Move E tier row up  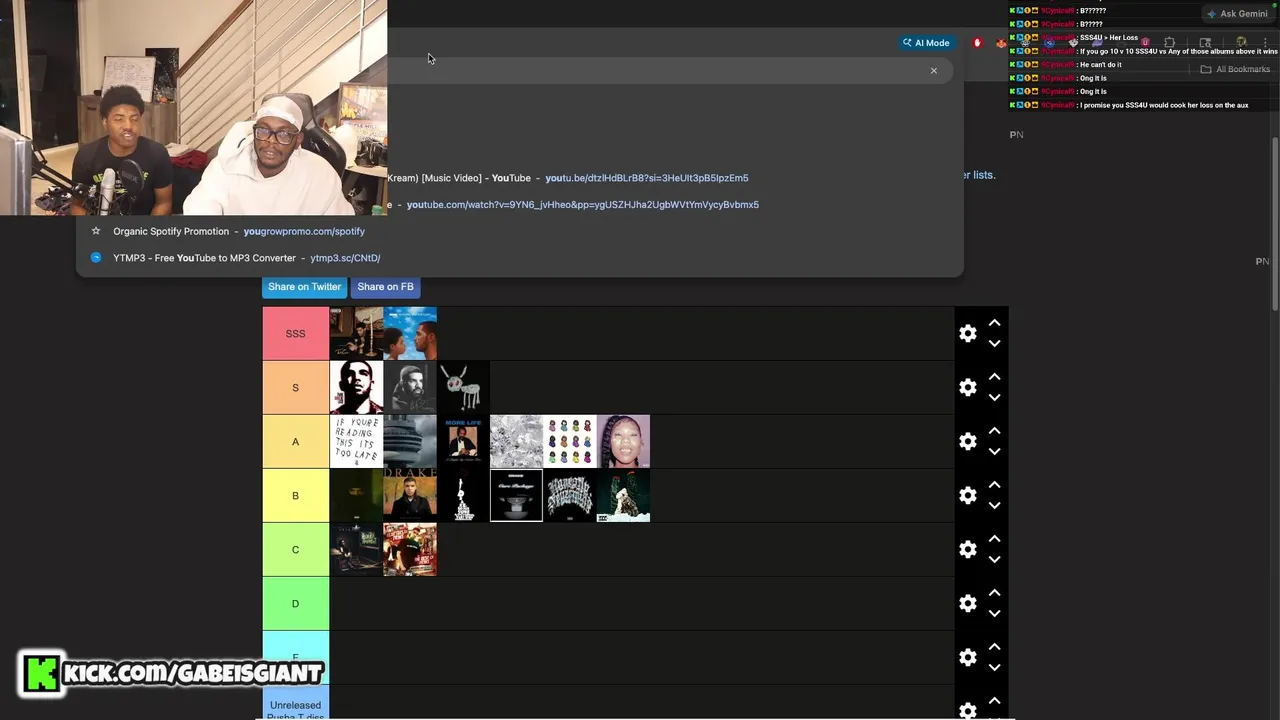click(995, 647)
